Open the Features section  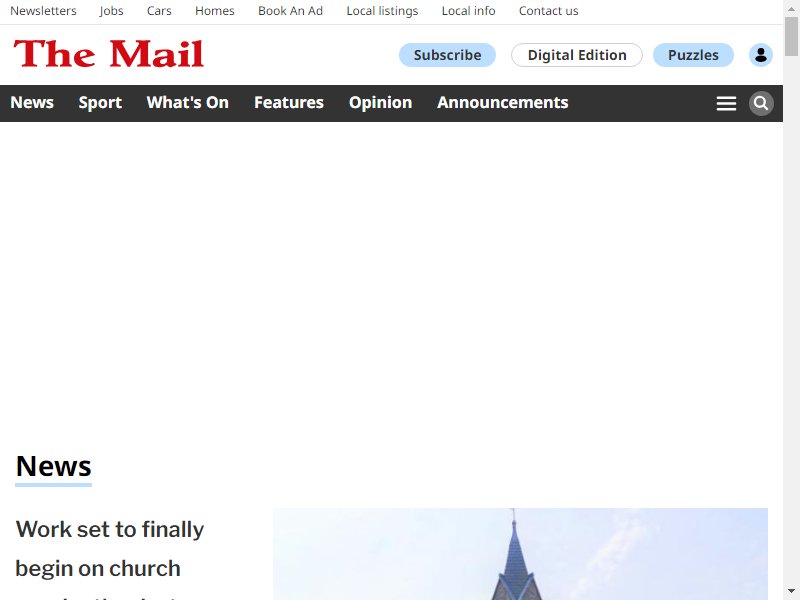point(289,103)
